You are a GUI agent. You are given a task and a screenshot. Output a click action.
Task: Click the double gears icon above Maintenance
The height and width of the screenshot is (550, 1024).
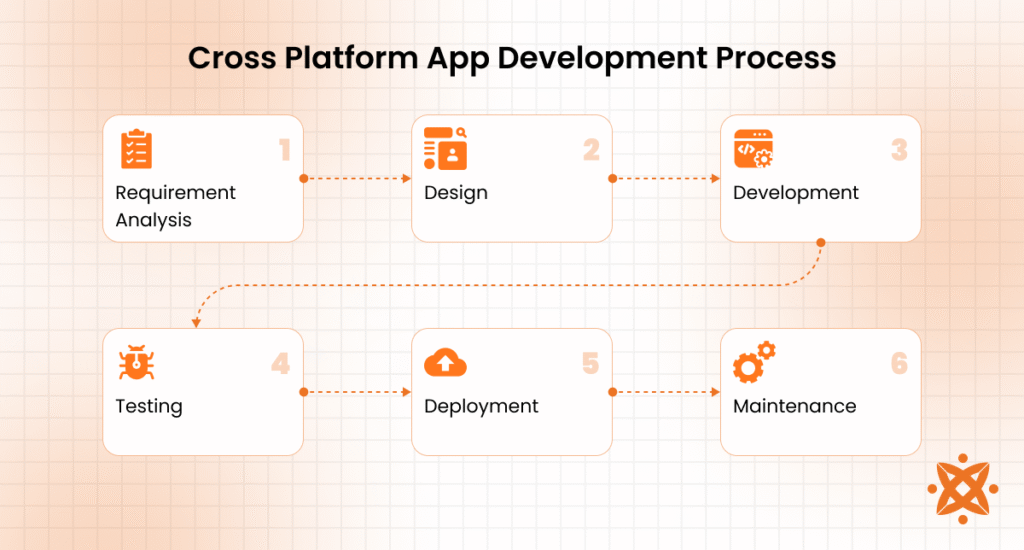754,362
